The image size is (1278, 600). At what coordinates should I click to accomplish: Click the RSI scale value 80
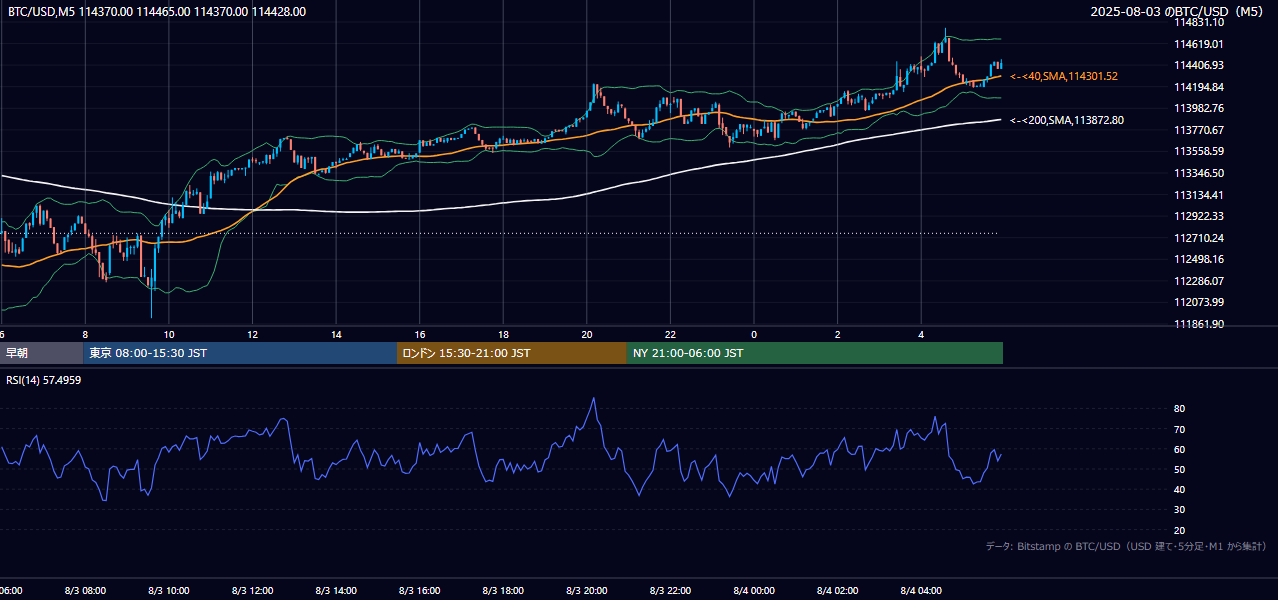(1180, 409)
